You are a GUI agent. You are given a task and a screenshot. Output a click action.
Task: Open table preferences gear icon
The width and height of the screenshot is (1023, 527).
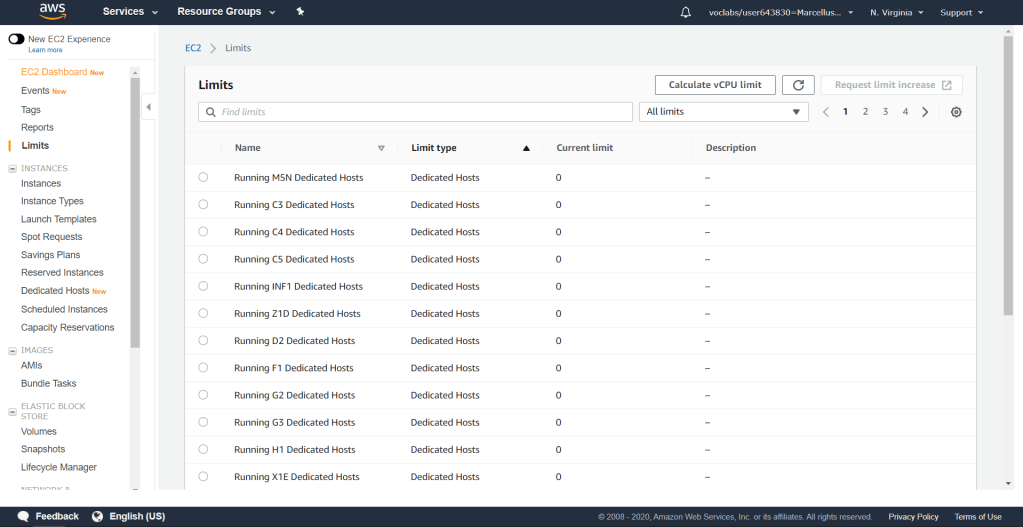click(956, 112)
